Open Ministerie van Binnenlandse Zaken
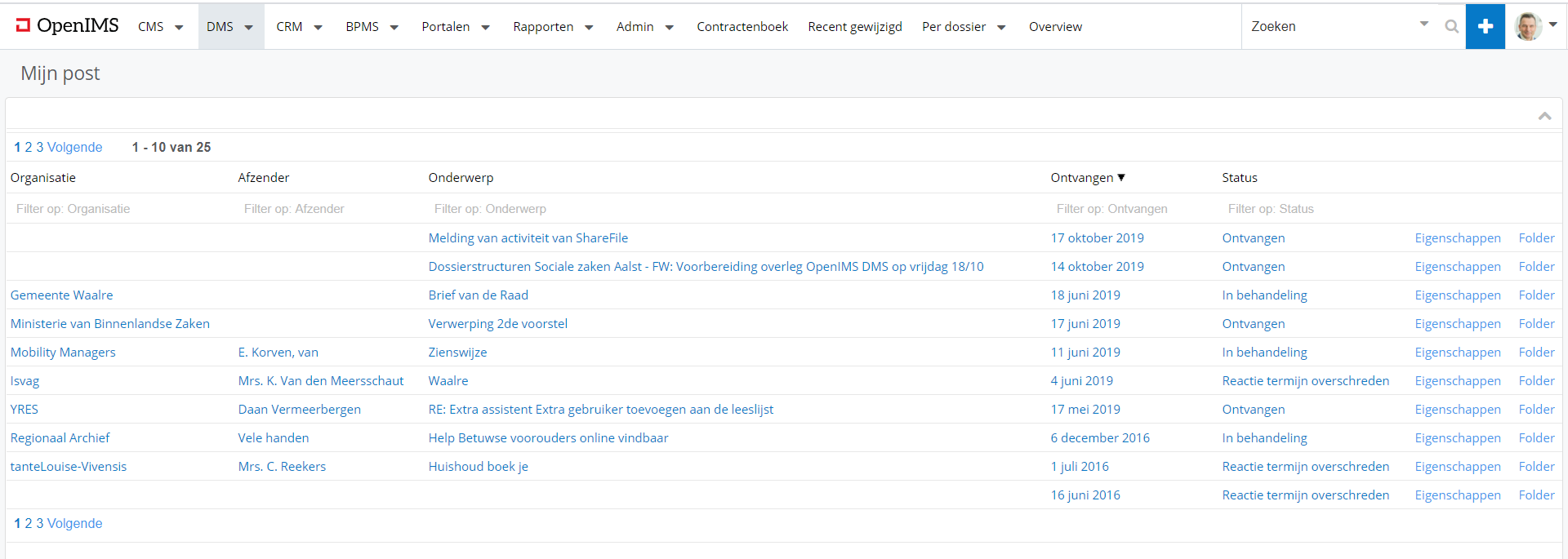The height and width of the screenshot is (559, 1568). pos(109,324)
